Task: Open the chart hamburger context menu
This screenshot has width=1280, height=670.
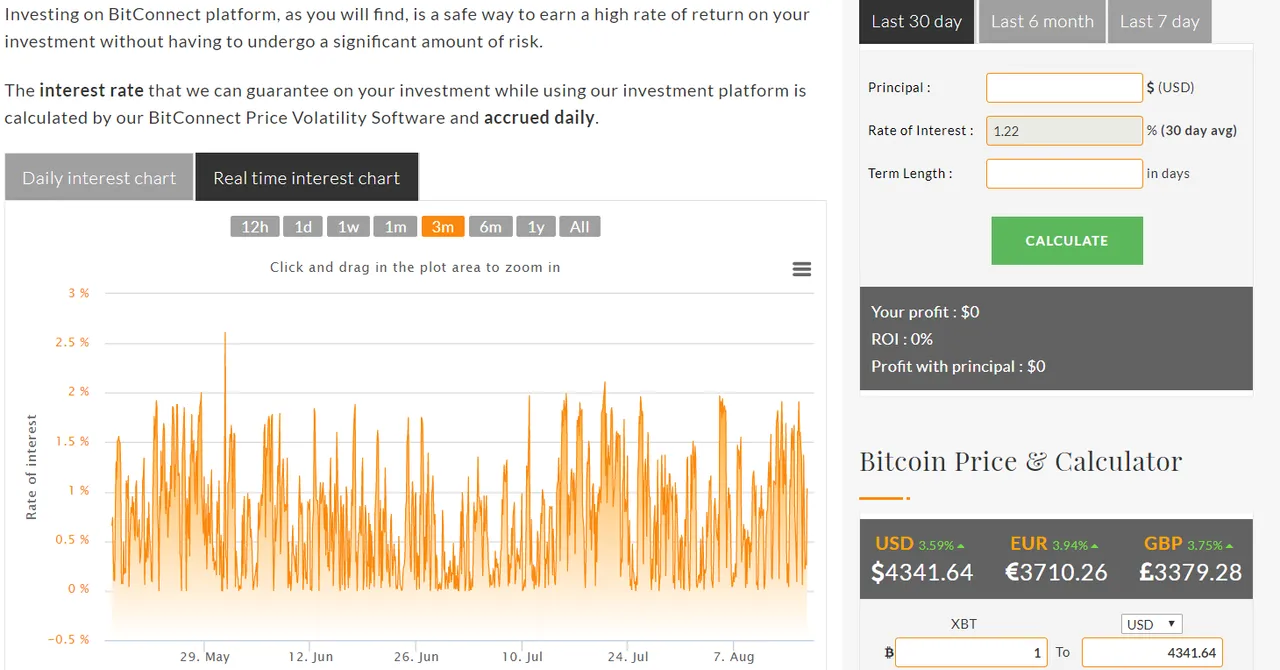Action: 801,269
